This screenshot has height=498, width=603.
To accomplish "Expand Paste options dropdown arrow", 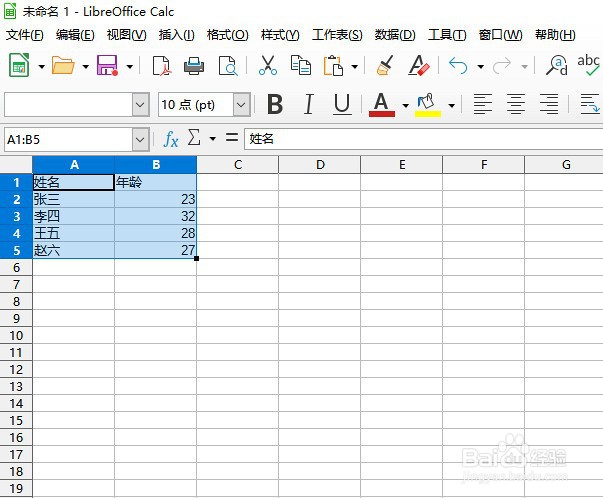I will (355, 67).
